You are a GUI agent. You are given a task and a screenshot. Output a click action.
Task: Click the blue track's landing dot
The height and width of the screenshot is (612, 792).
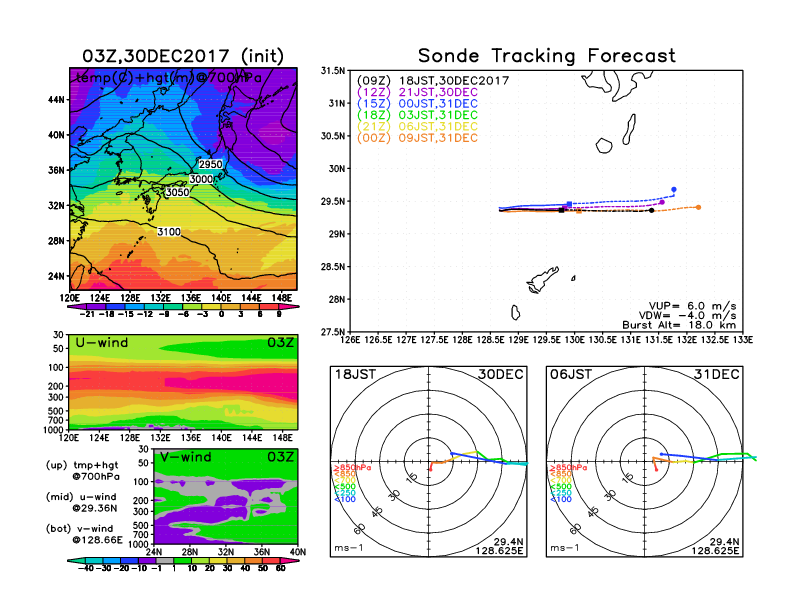coord(674,190)
